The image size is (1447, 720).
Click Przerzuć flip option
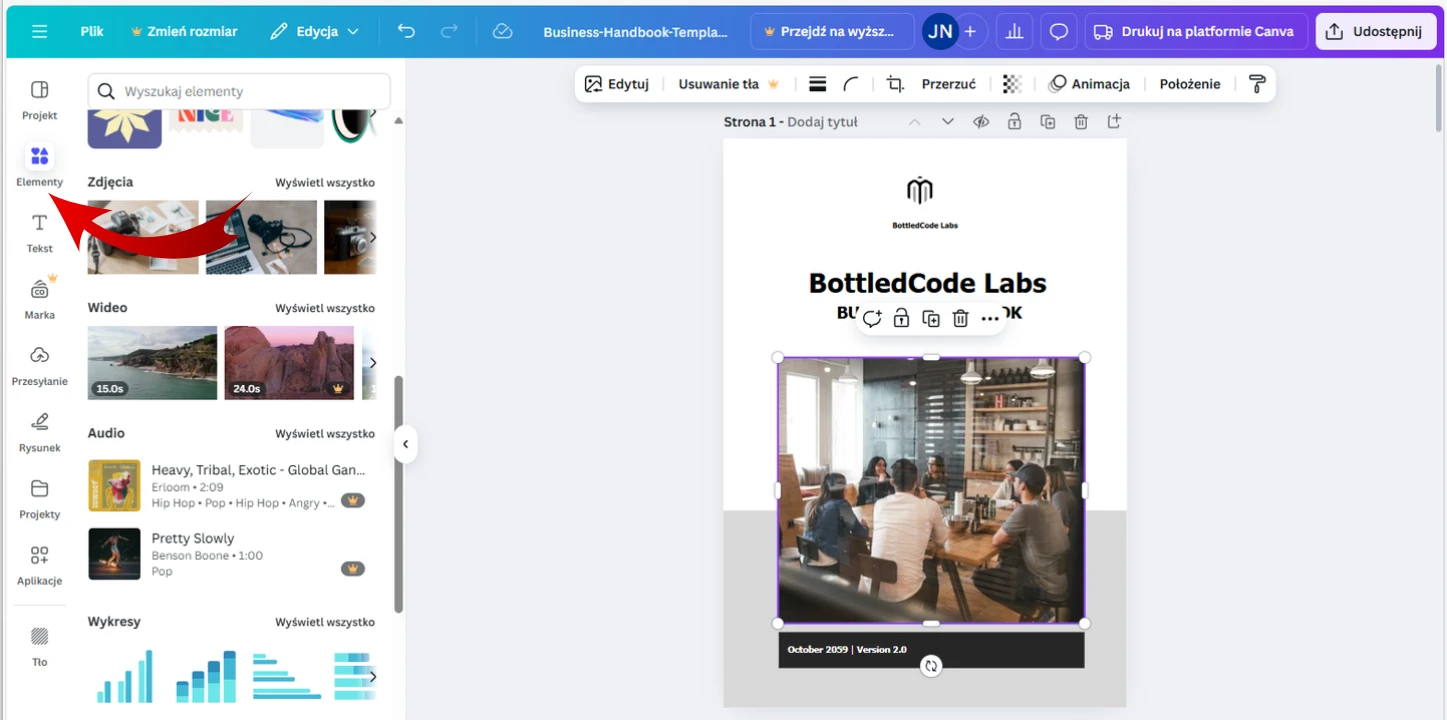click(x=949, y=84)
